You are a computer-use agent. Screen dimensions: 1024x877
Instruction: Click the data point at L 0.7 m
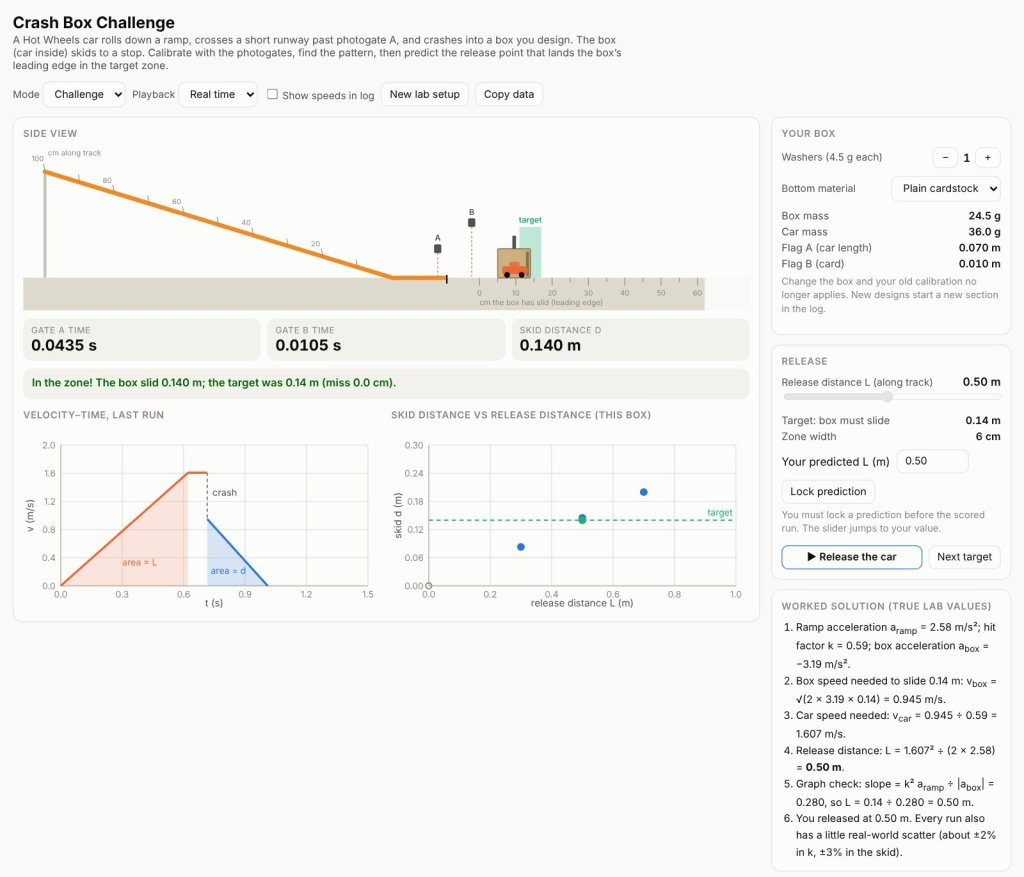point(643,492)
